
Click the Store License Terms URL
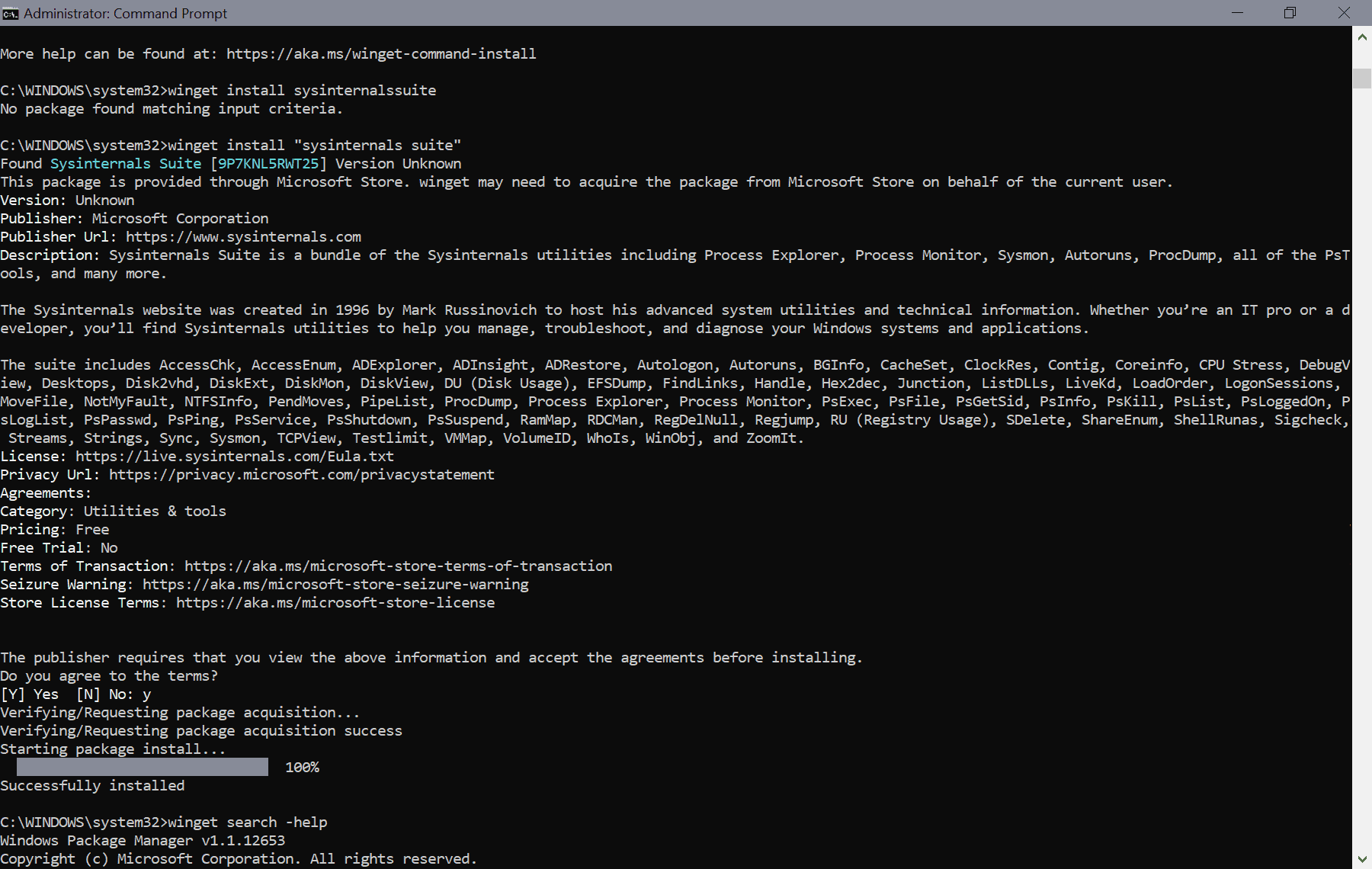pos(335,603)
